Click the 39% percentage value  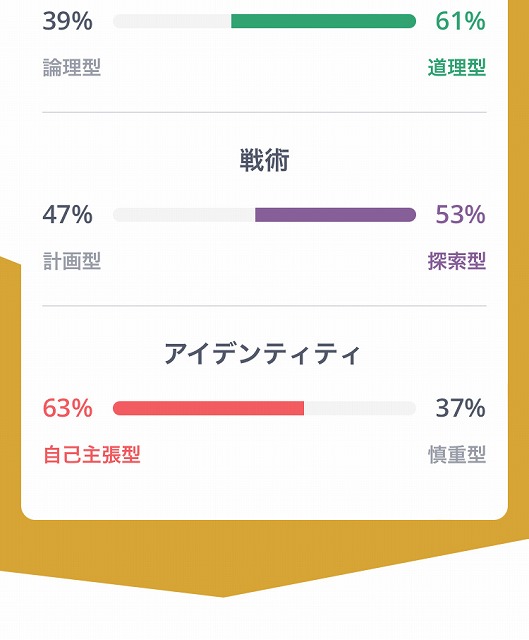(x=68, y=21)
